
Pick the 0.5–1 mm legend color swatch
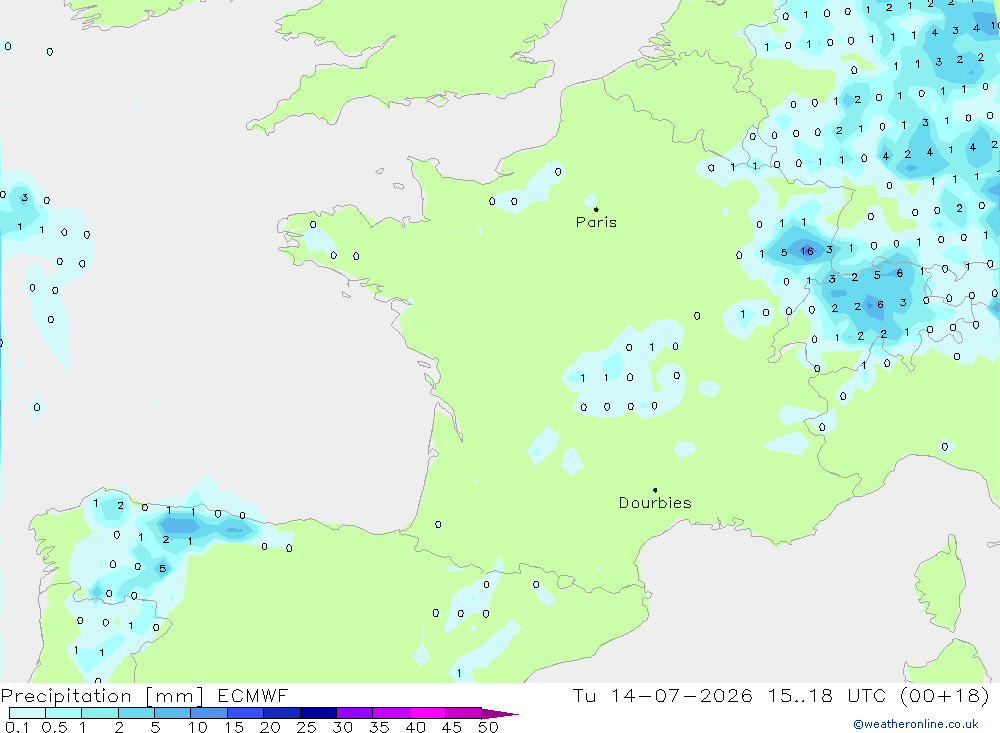pos(64,713)
